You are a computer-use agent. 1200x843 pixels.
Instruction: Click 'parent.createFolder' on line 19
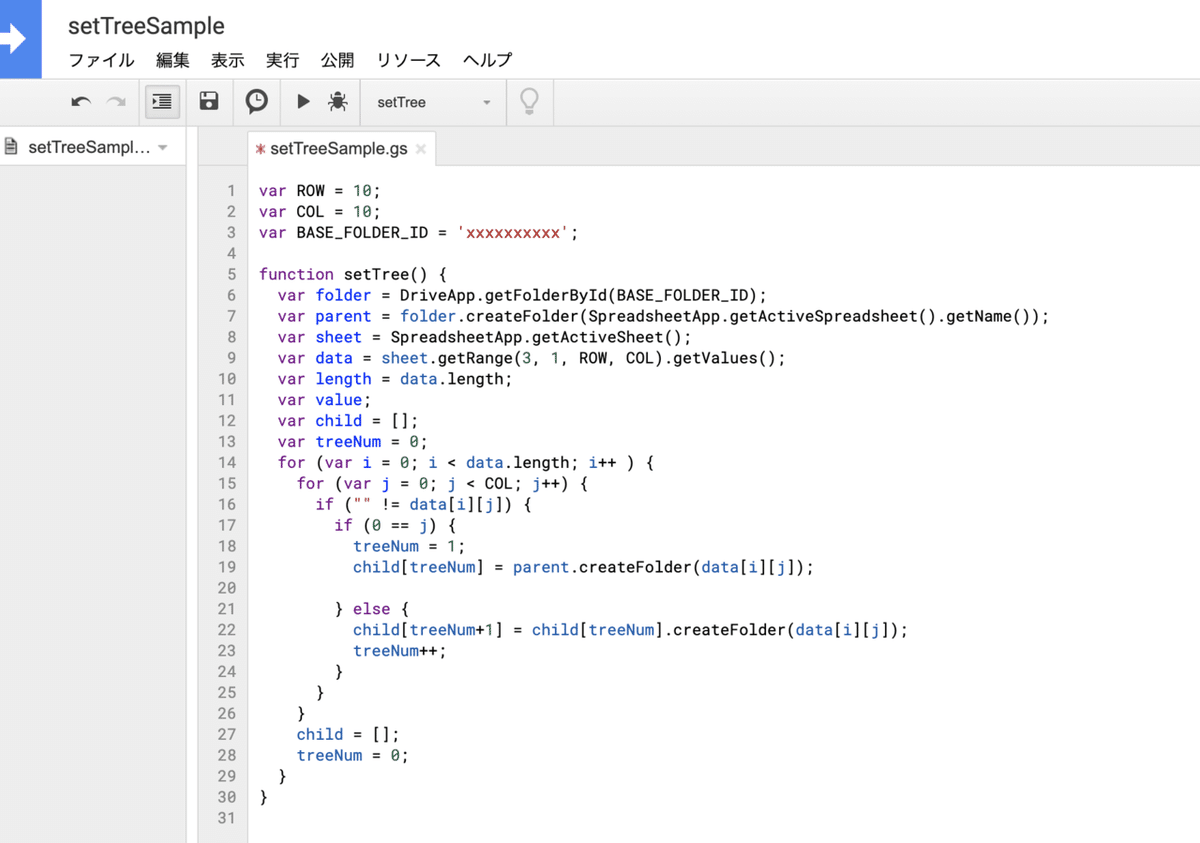(x=602, y=567)
